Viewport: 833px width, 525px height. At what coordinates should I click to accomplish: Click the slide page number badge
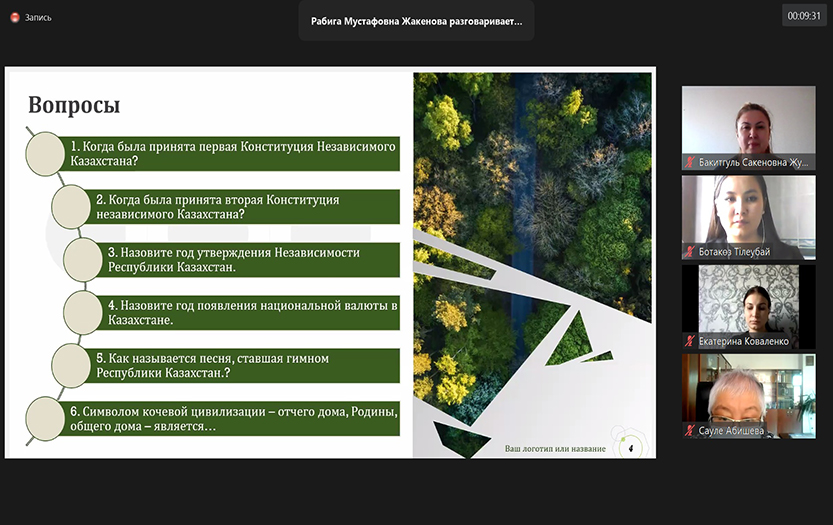(x=630, y=448)
